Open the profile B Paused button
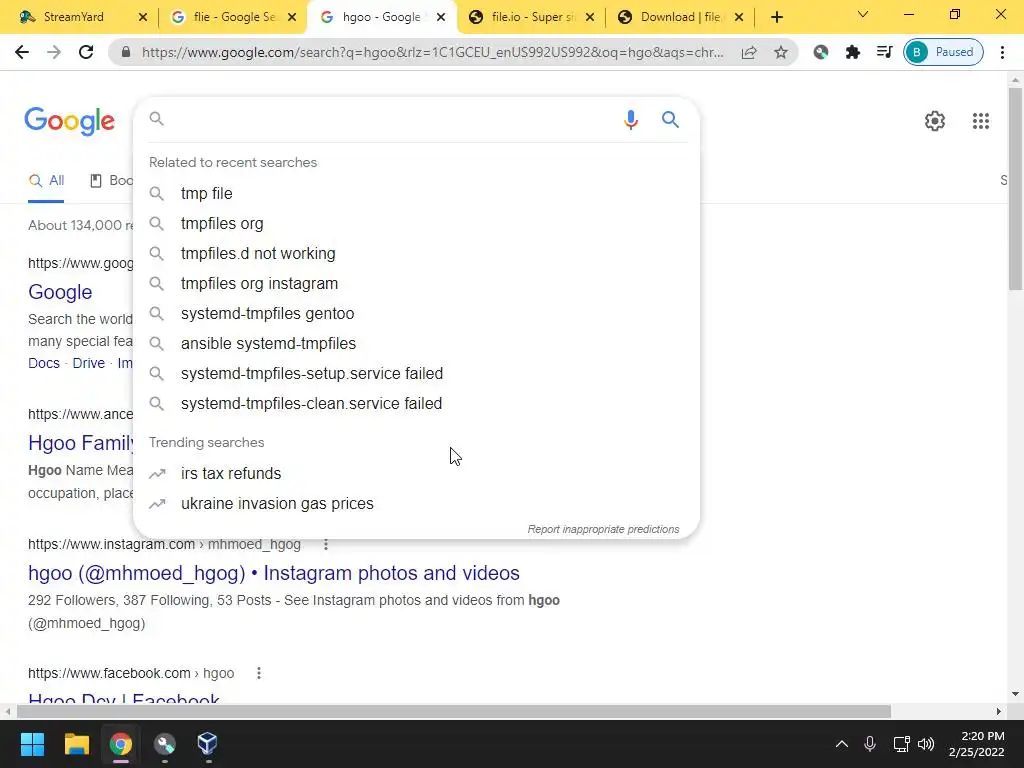Viewport: 1024px width, 768px height. point(943,52)
